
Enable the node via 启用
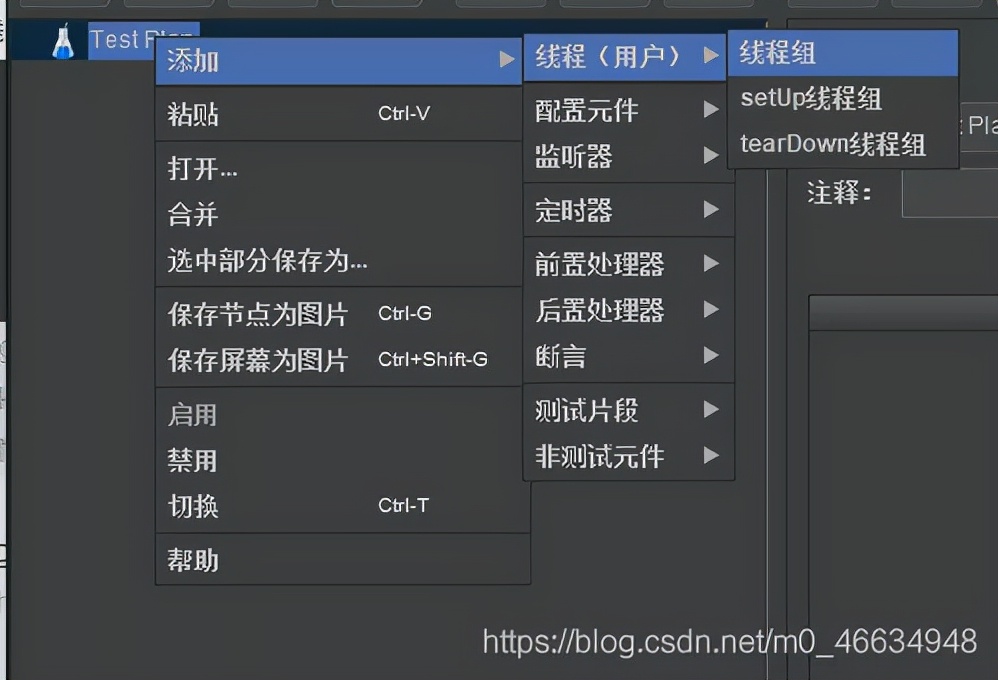tap(192, 414)
